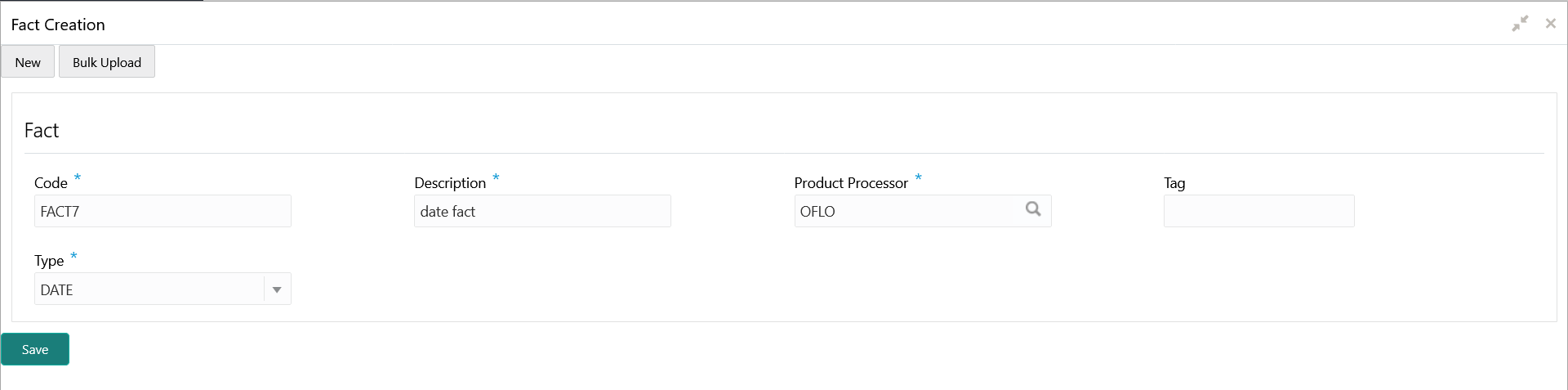Viewport: 1568px width, 390px height.
Task: Select the DATE value in Type combo box
Action: [x=149, y=289]
